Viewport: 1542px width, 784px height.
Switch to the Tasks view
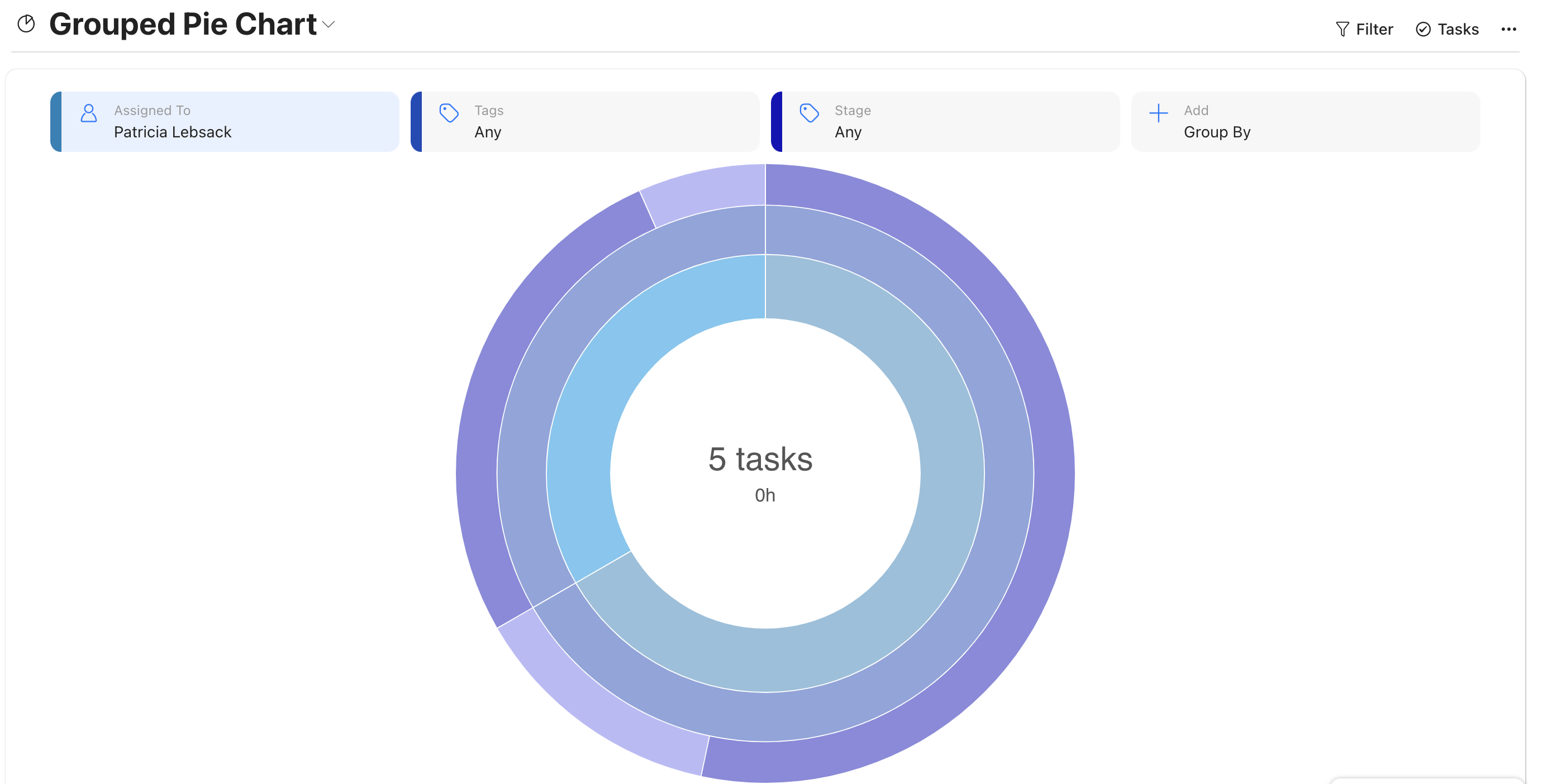point(1458,30)
